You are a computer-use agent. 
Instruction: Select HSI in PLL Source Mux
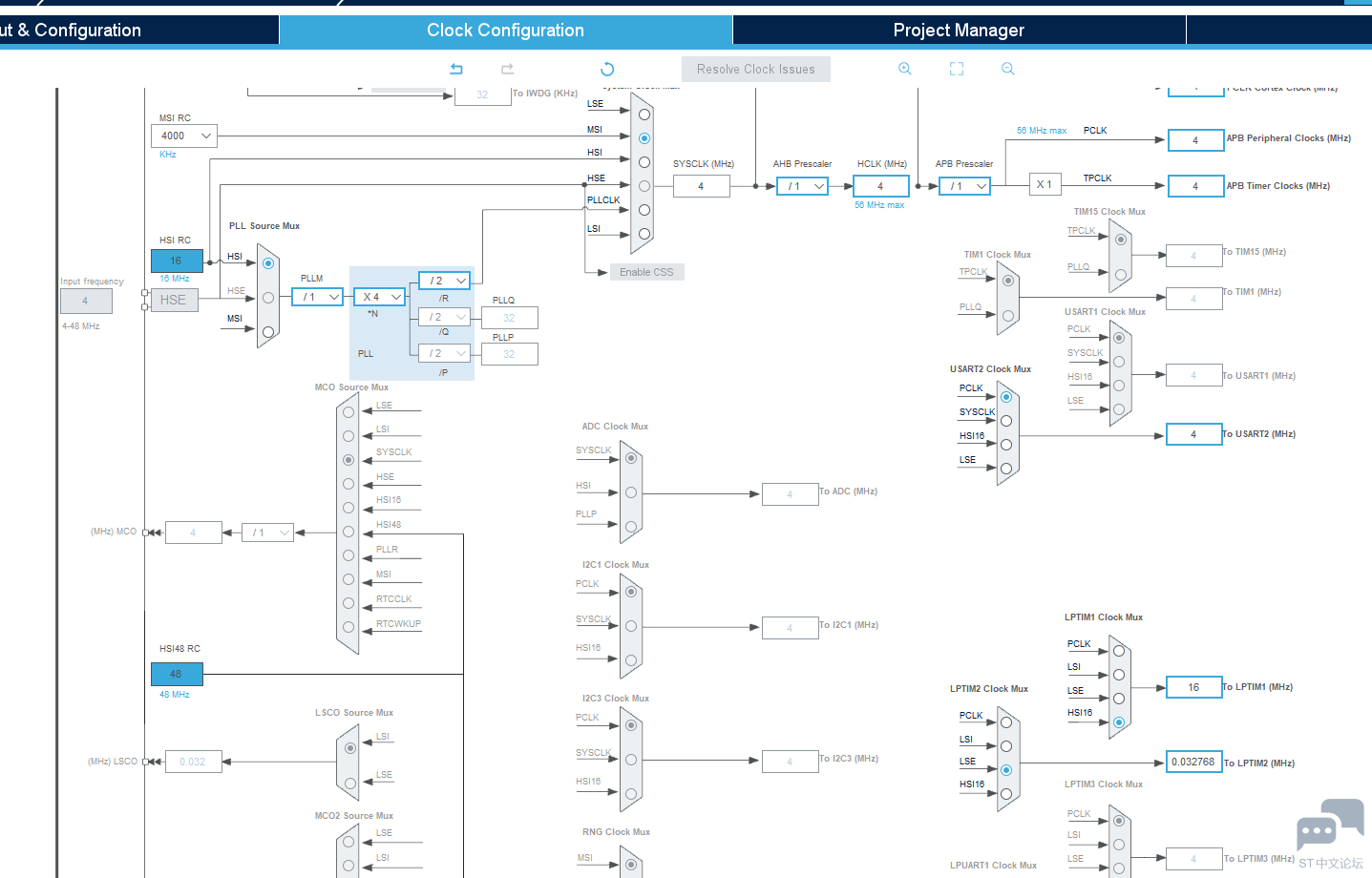(x=268, y=263)
